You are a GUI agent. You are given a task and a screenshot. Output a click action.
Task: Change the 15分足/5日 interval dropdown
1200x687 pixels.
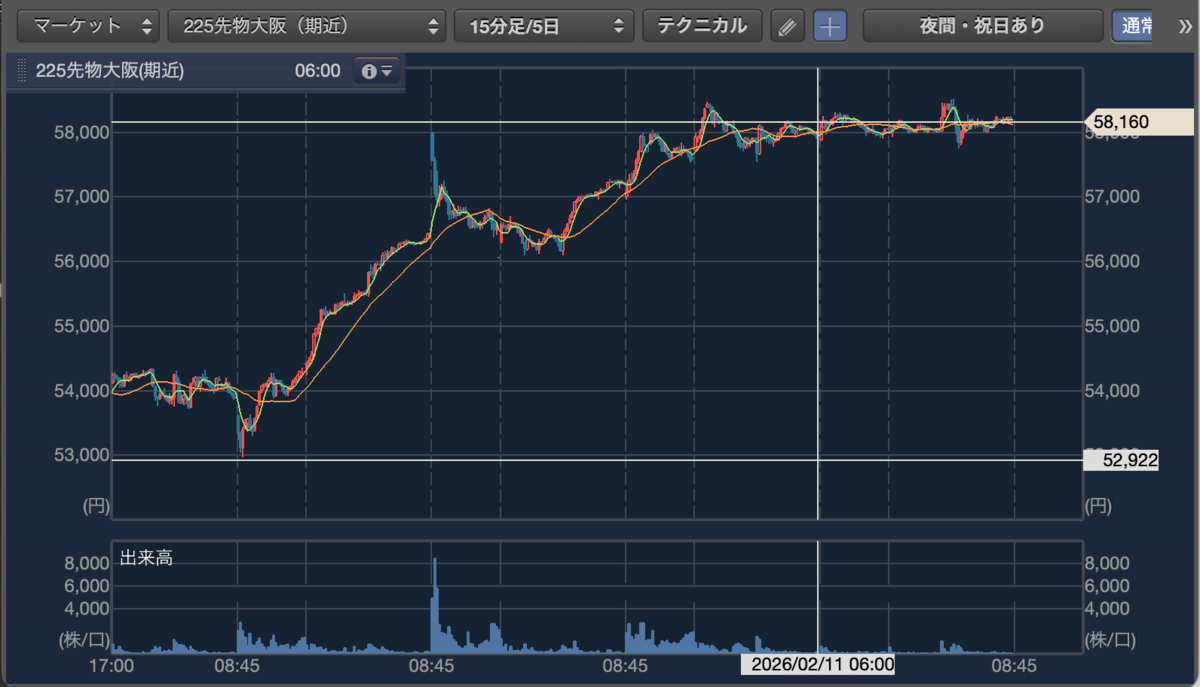pyautogui.click(x=544, y=26)
